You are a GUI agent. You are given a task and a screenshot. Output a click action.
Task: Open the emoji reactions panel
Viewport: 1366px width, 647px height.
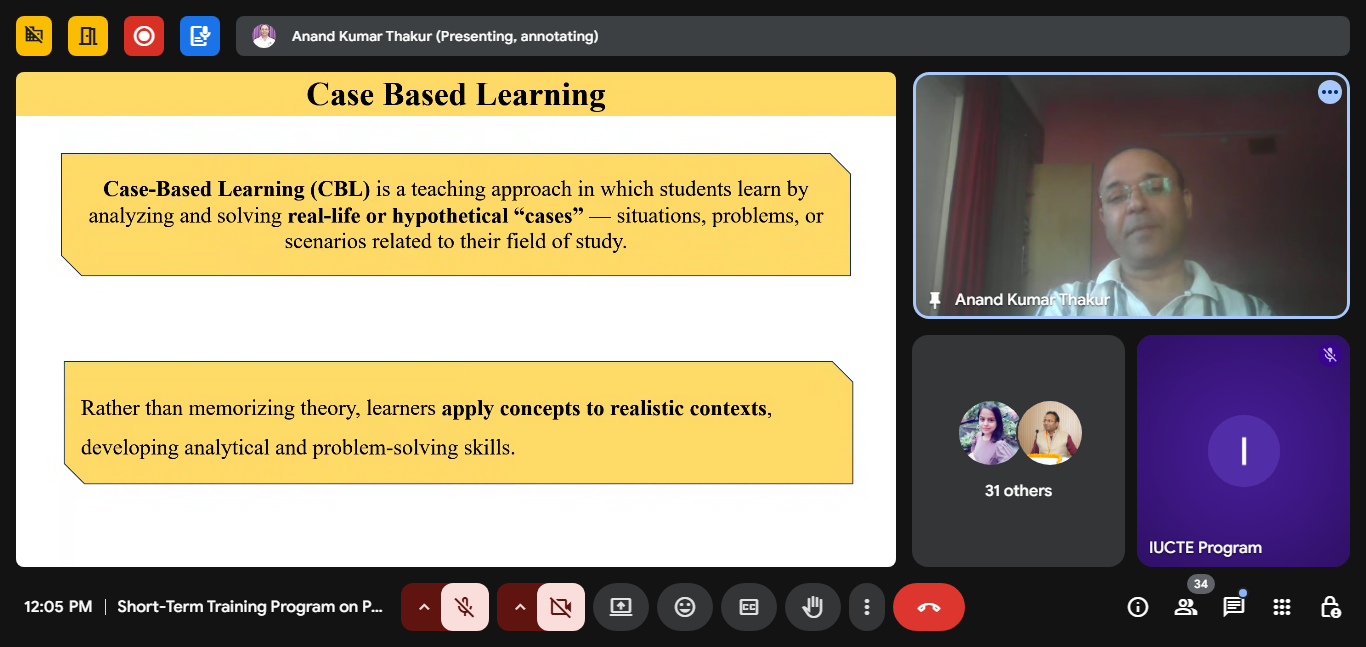click(x=685, y=607)
